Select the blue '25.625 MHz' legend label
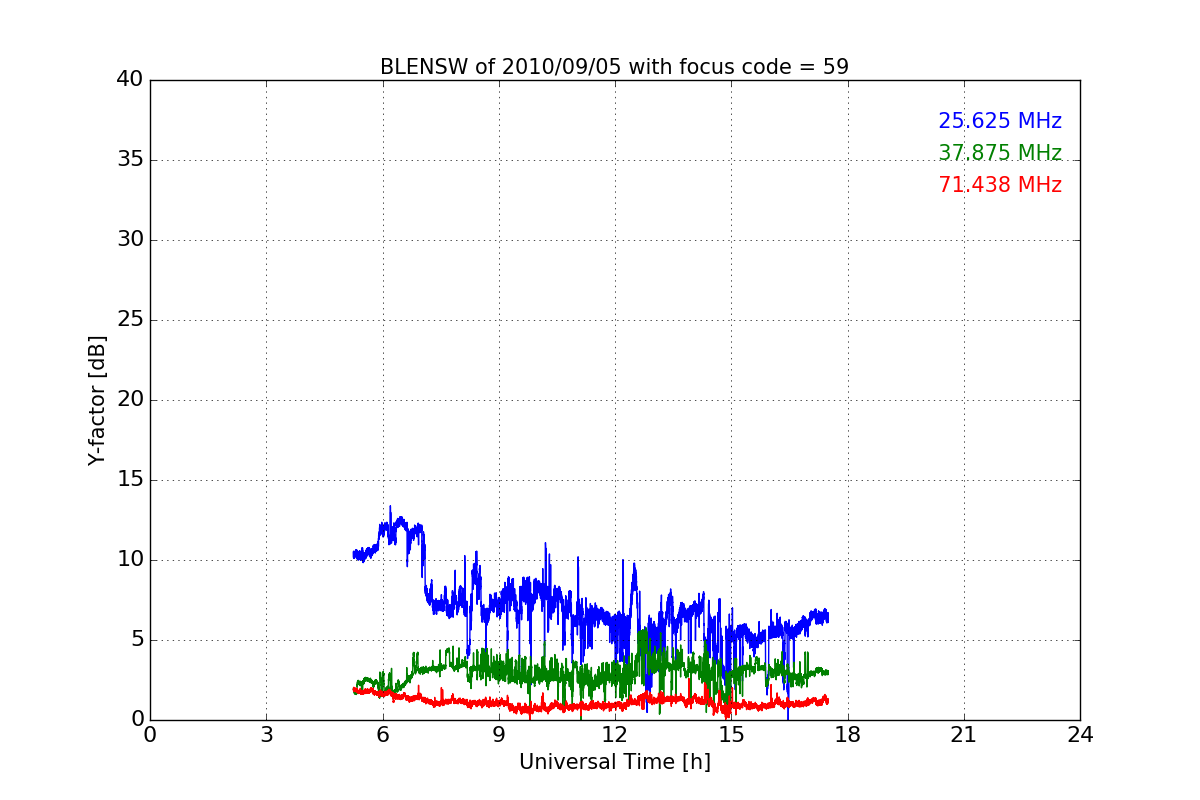 (1000, 121)
